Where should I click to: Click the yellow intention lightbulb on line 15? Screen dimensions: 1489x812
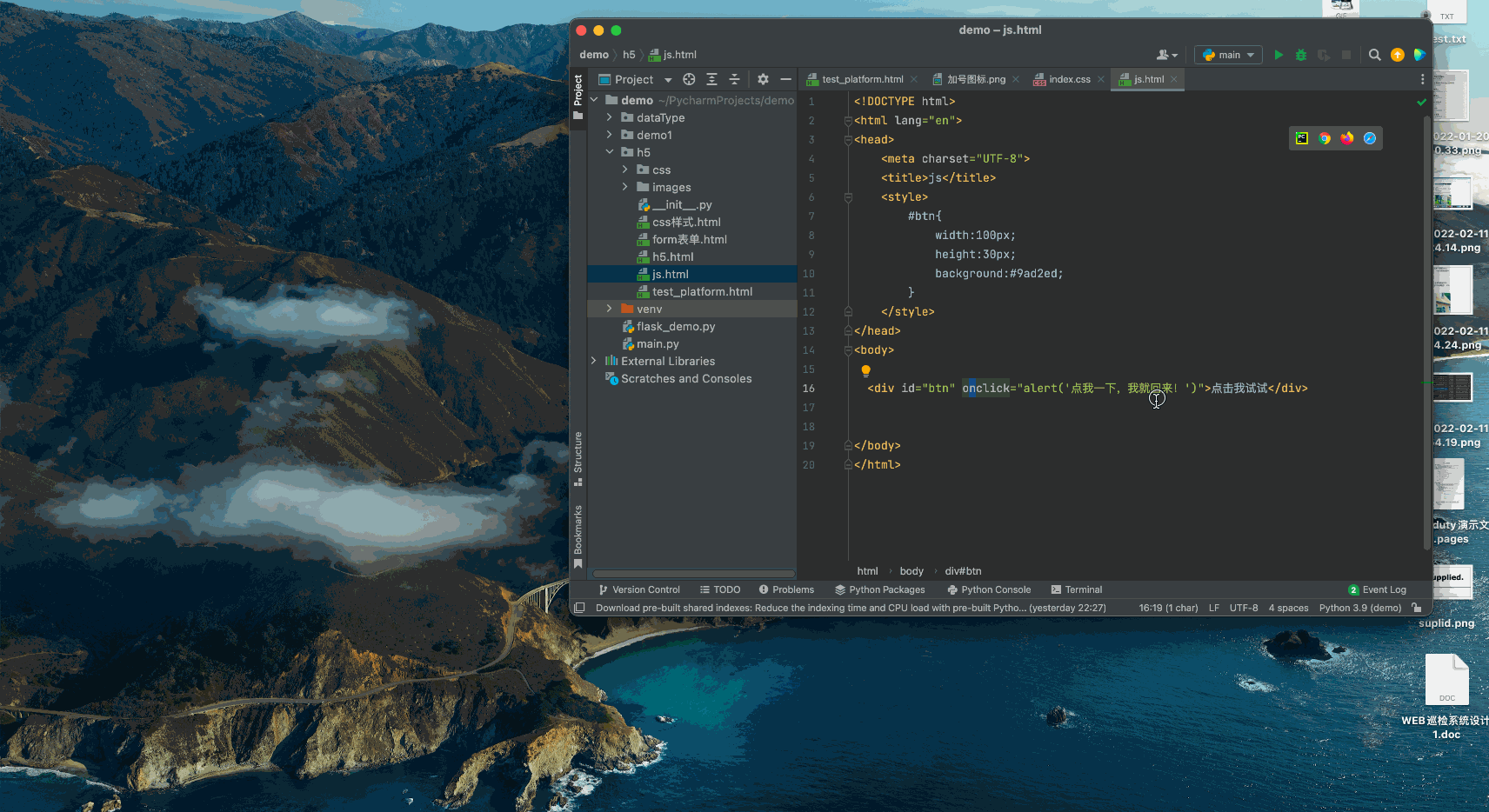(x=865, y=370)
